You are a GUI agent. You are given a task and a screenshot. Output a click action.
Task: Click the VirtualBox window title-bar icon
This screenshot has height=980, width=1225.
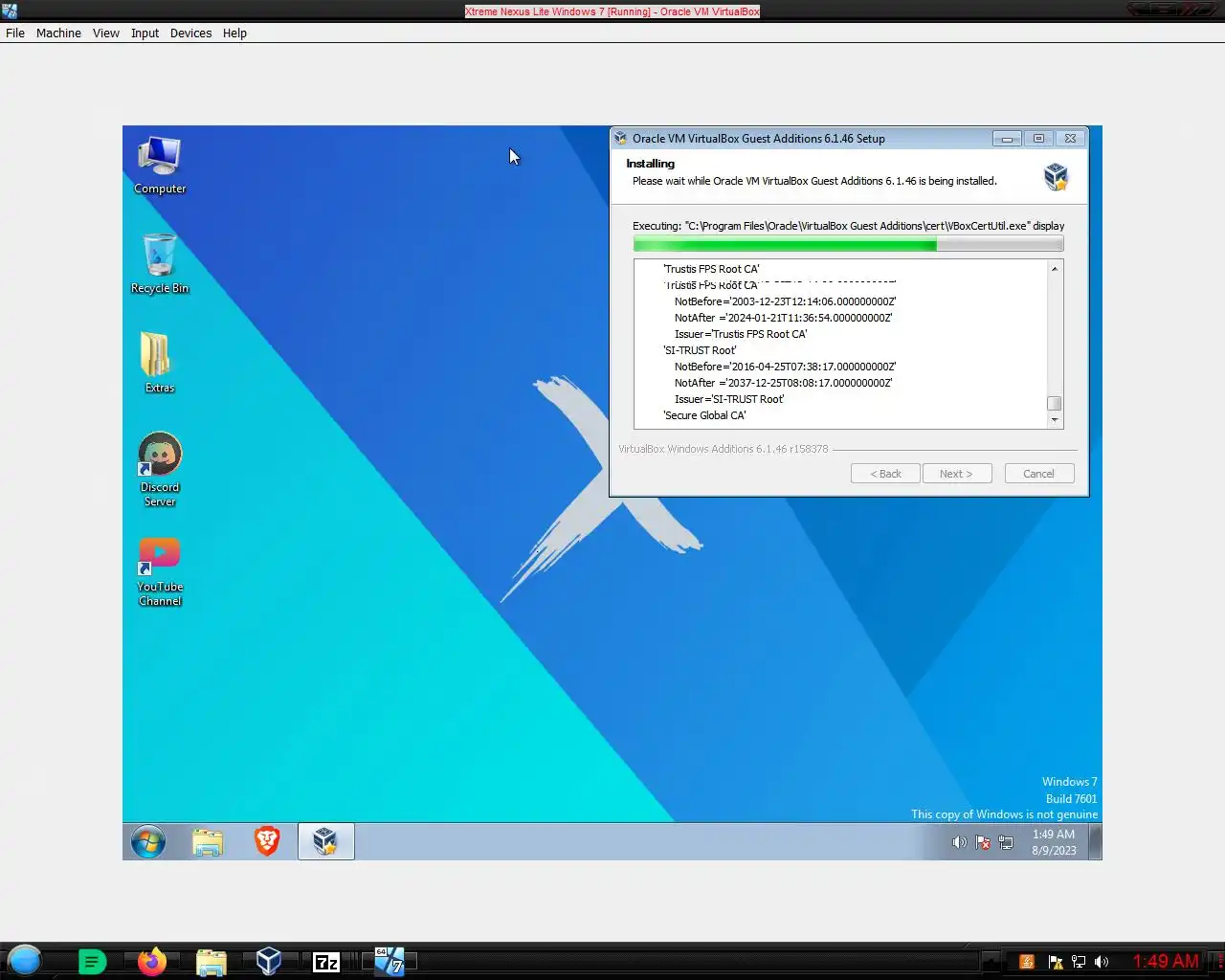9,11
